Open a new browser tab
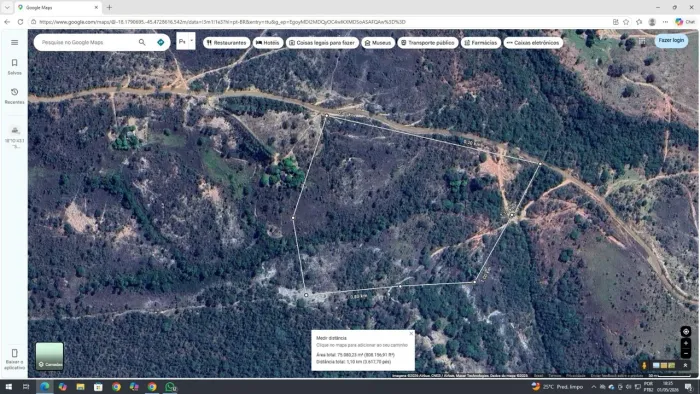 (x=109, y=8)
